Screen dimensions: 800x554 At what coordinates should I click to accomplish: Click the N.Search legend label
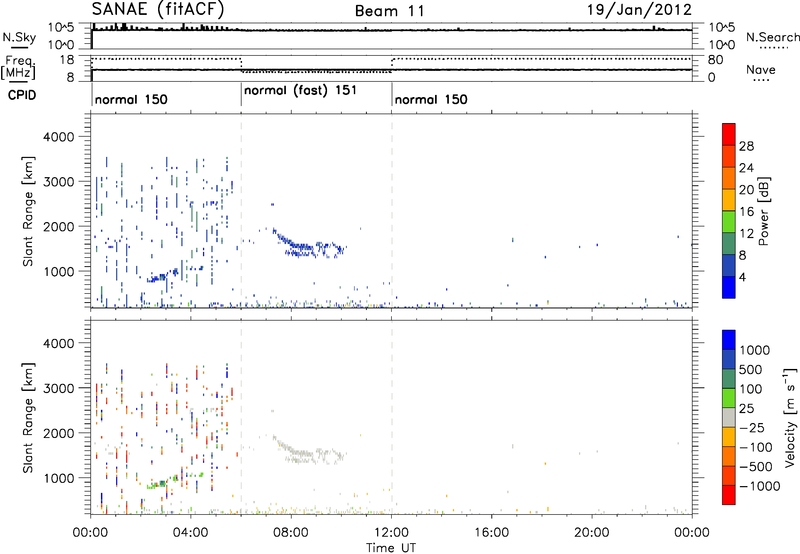[773, 37]
